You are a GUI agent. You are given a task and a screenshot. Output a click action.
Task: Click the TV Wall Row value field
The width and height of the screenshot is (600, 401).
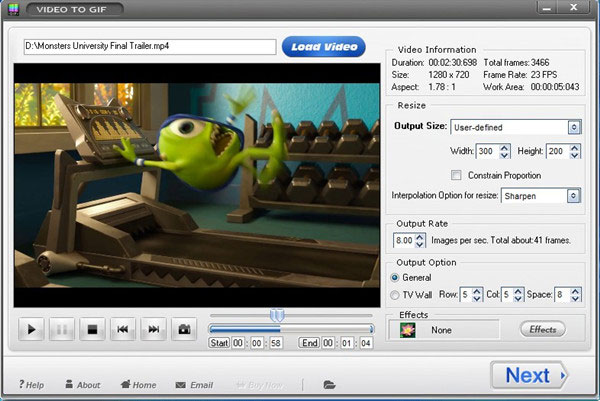click(466, 295)
